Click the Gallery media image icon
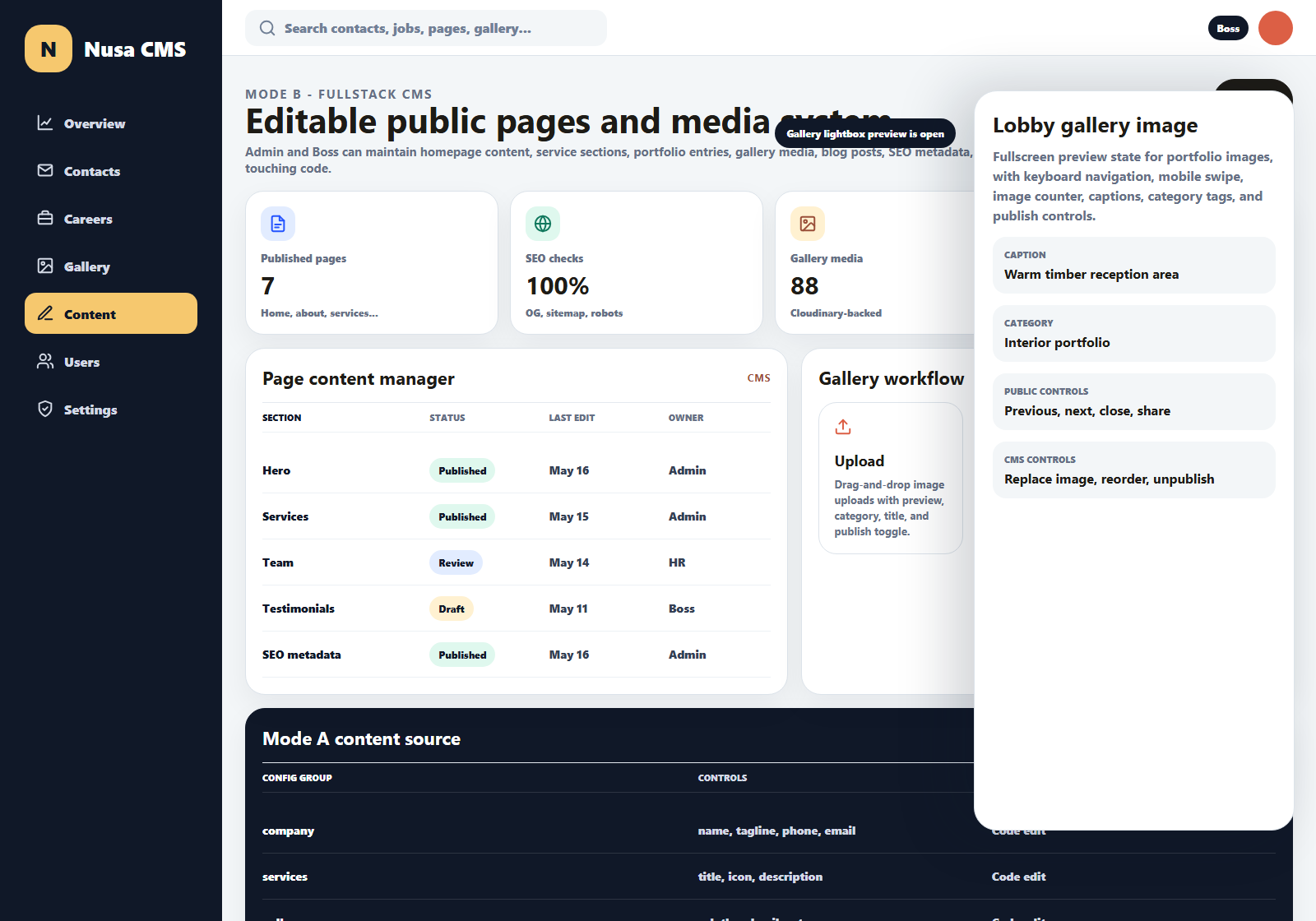 point(808,224)
